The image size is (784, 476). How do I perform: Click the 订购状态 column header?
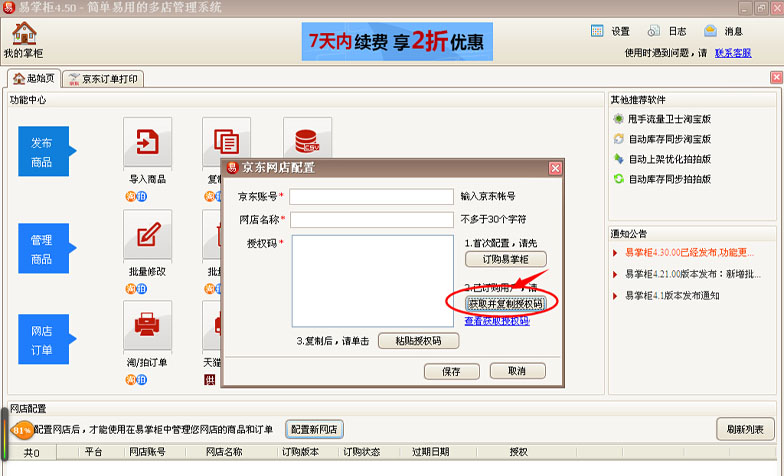click(x=362, y=452)
